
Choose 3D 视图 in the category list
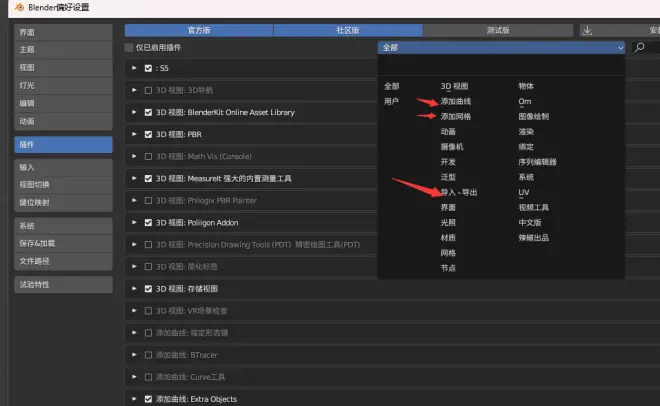pyautogui.click(x=454, y=86)
